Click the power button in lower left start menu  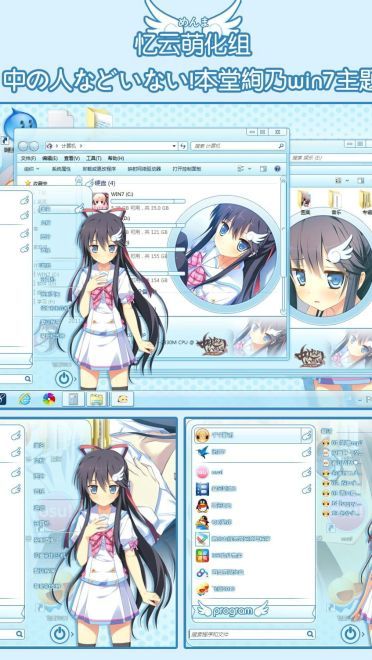pos(59,633)
